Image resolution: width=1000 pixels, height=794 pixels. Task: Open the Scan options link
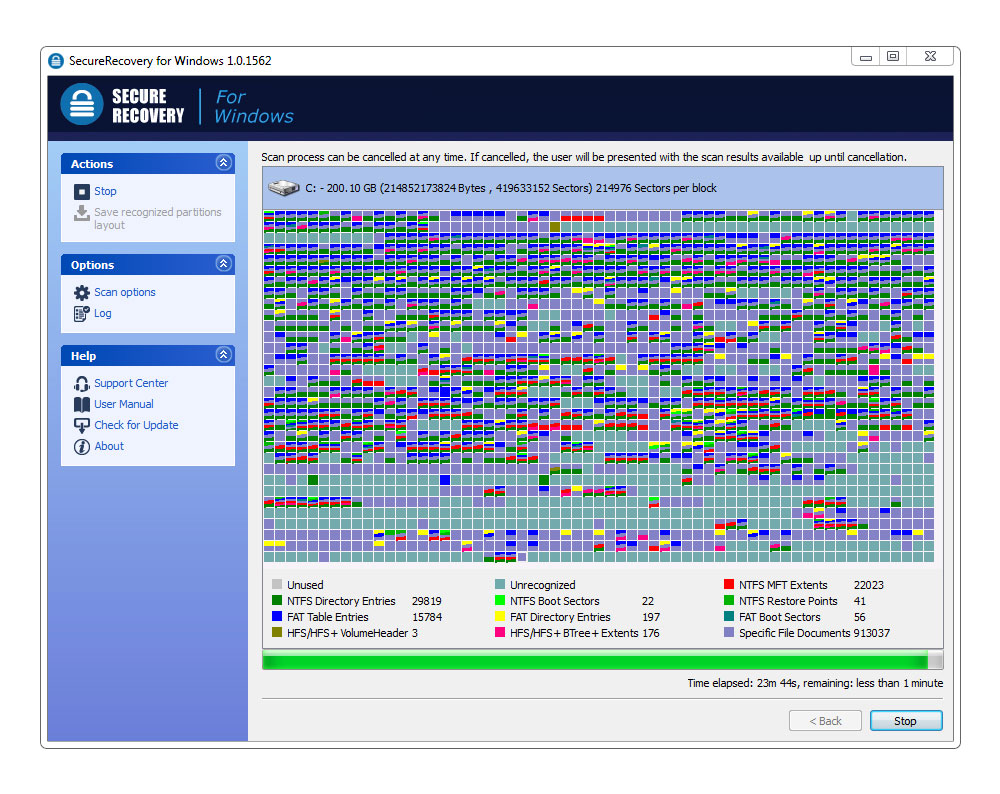[125, 292]
